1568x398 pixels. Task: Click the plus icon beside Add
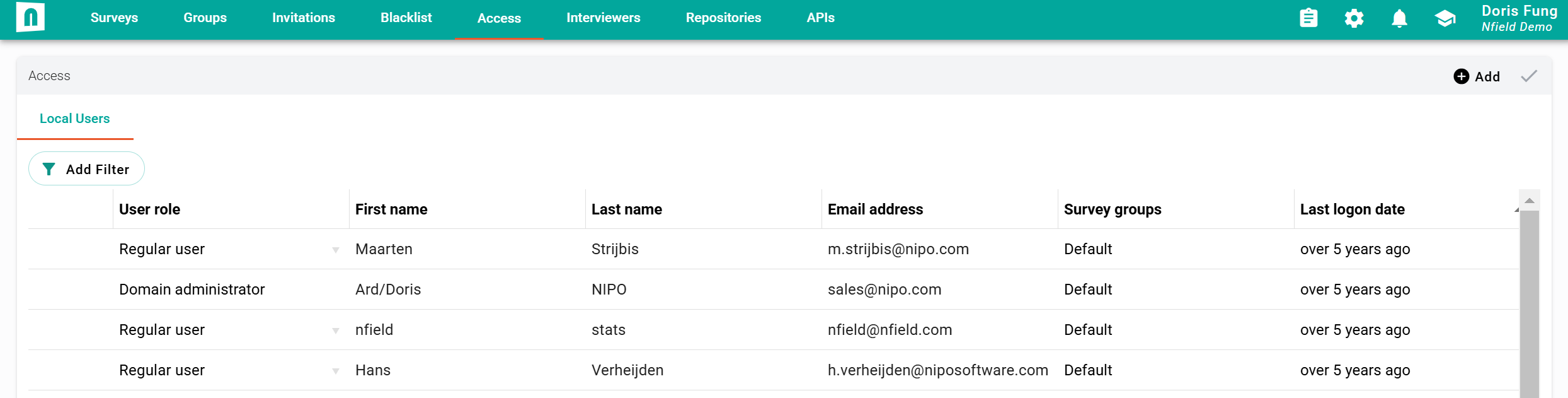click(x=1461, y=76)
